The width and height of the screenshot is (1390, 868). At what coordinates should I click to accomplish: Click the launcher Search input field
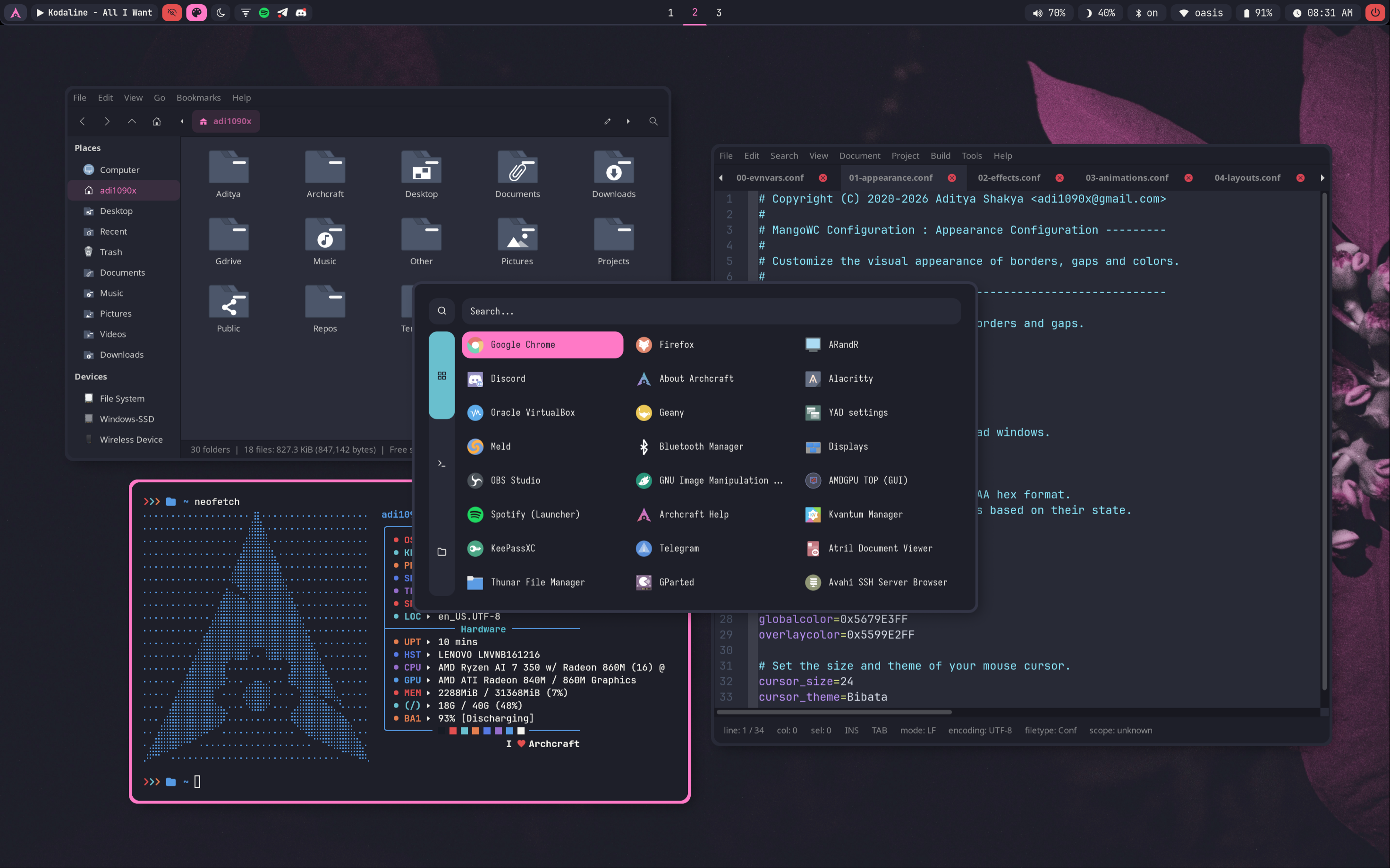[x=710, y=311]
